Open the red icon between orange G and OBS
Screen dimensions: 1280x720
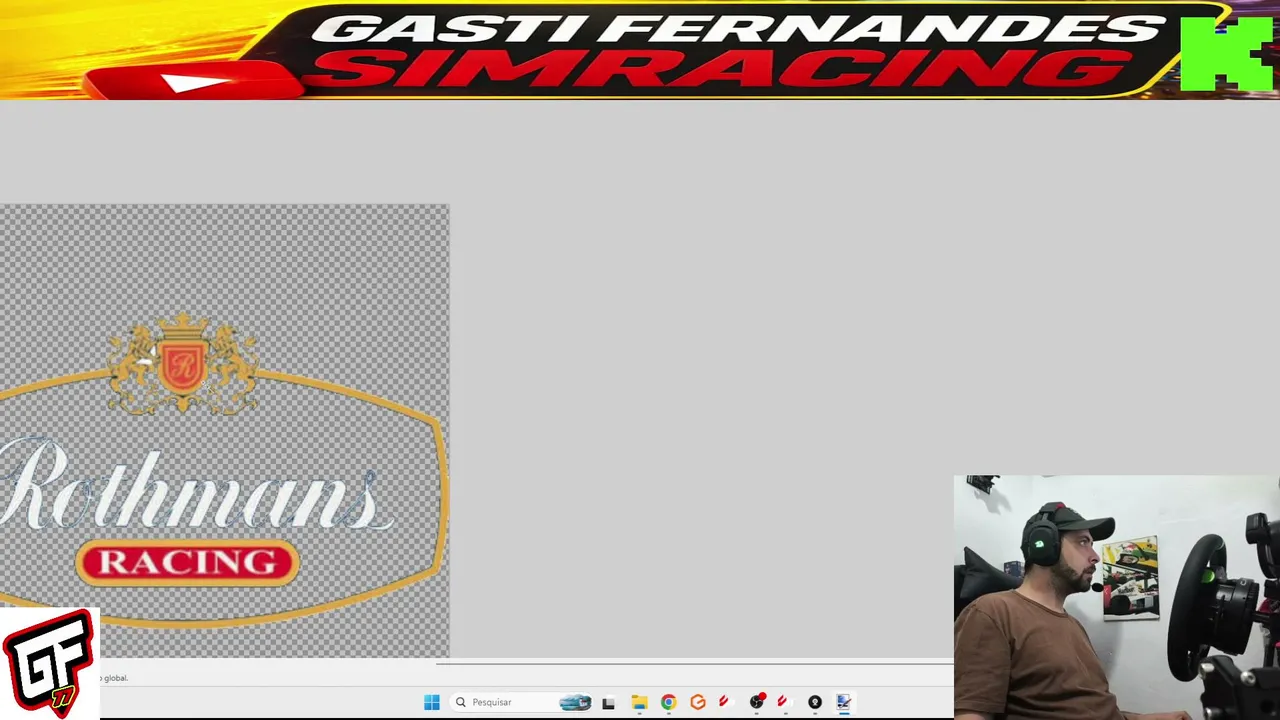(724, 702)
